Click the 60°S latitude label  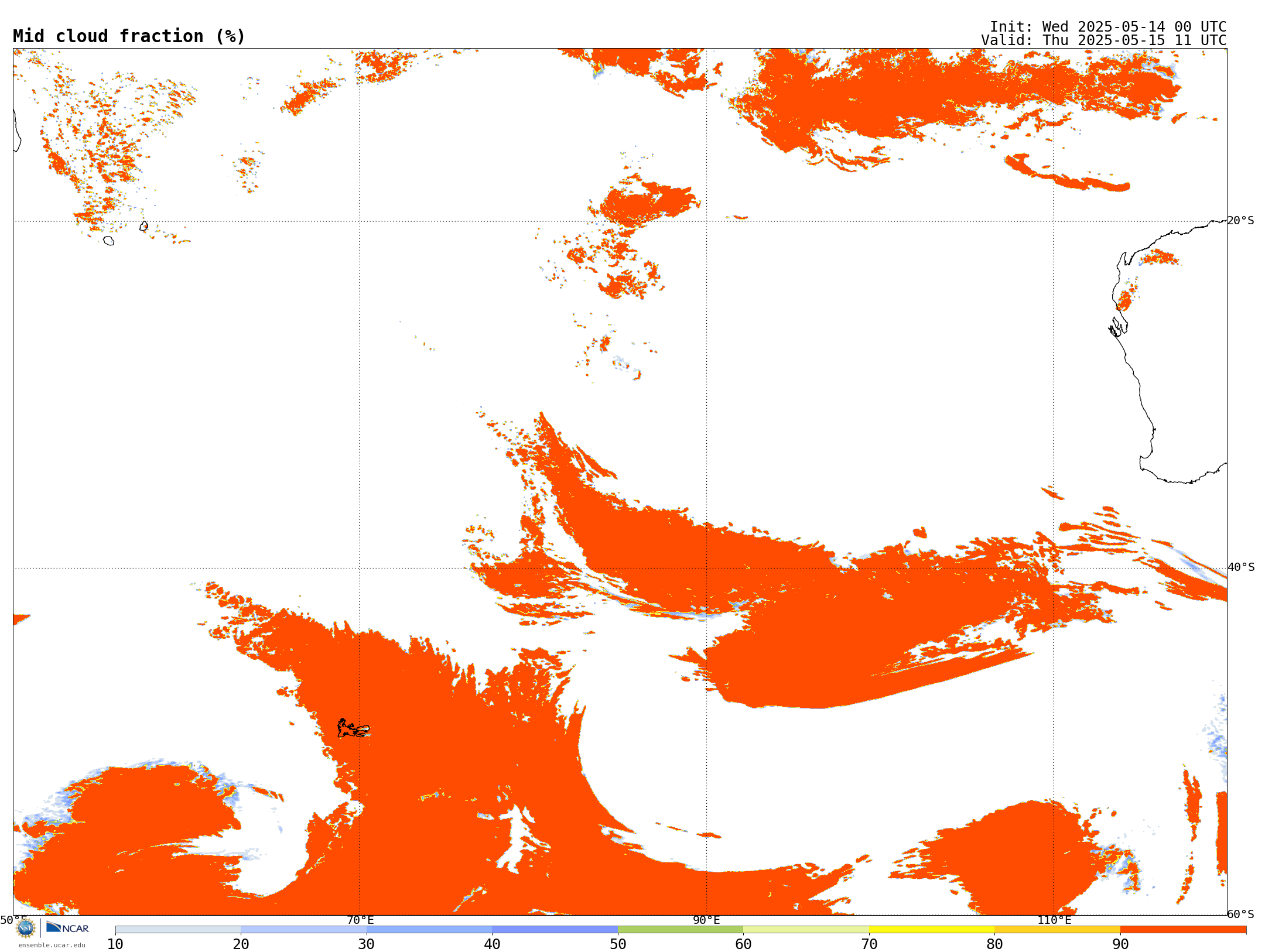click(x=1240, y=914)
